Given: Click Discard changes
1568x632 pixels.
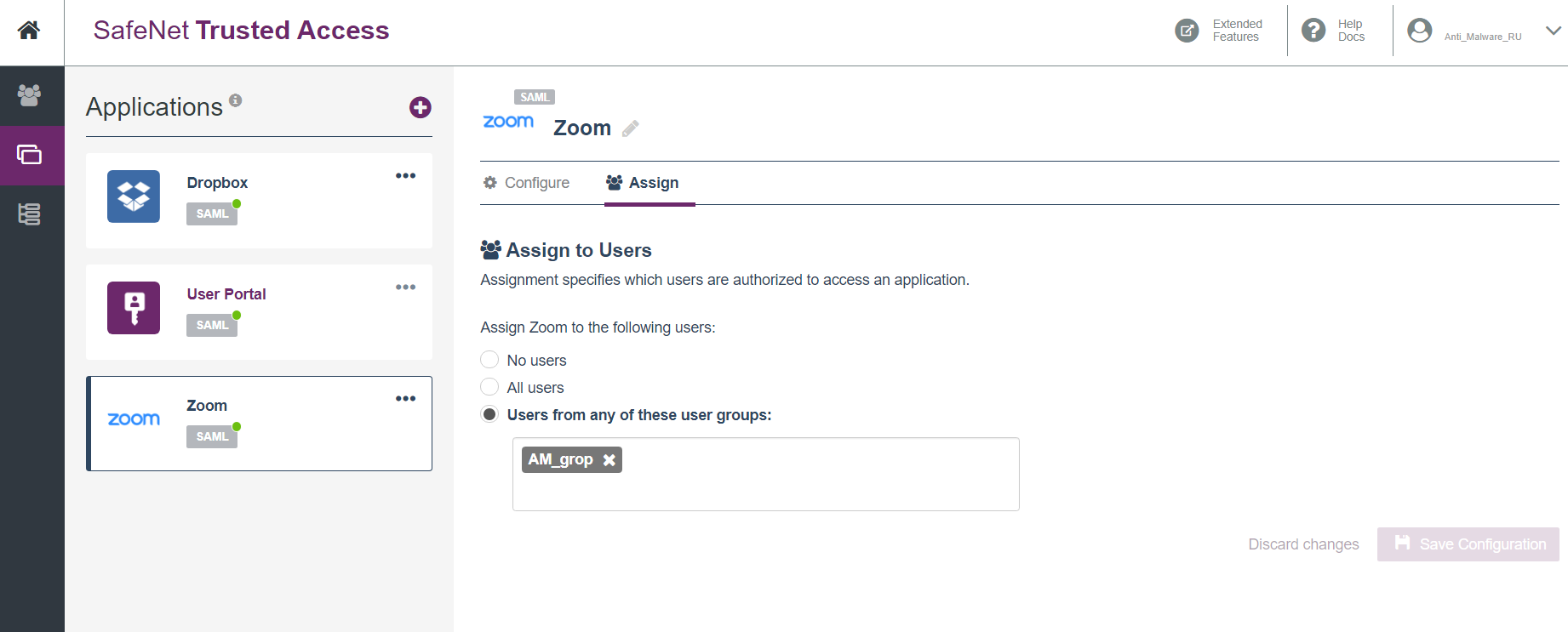Looking at the screenshot, I should click(x=1303, y=544).
